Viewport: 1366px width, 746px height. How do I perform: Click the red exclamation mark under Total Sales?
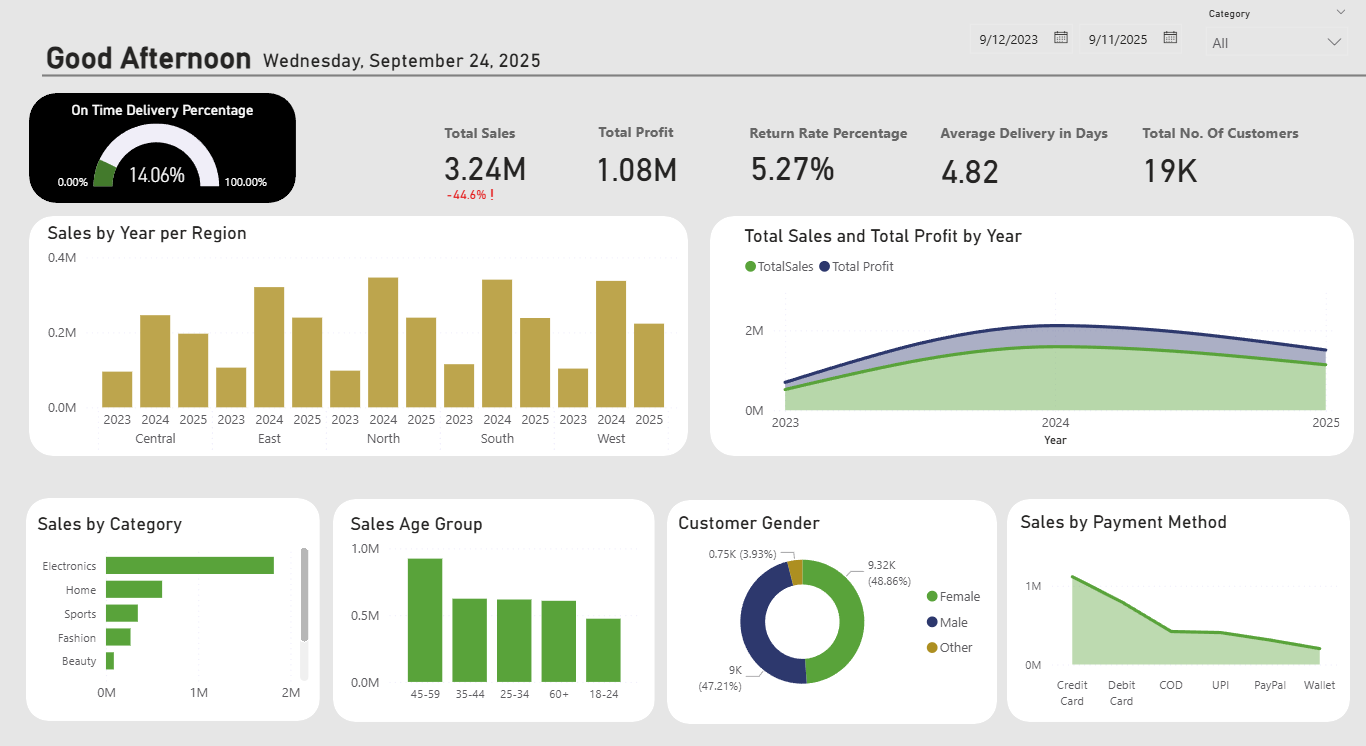point(492,194)
